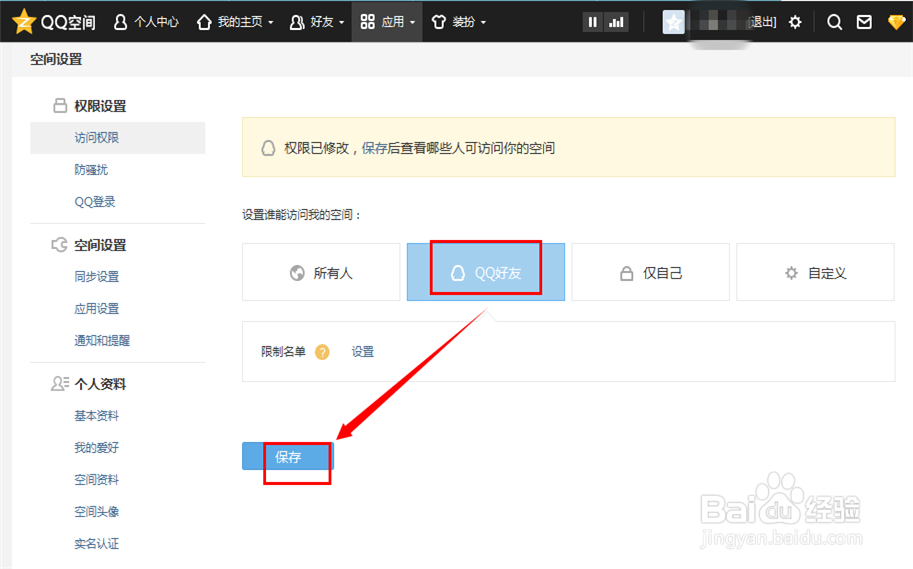Open the 装扮 dropdown menu
The height and width of the screenshot is (569, 913).
[459, 22]
